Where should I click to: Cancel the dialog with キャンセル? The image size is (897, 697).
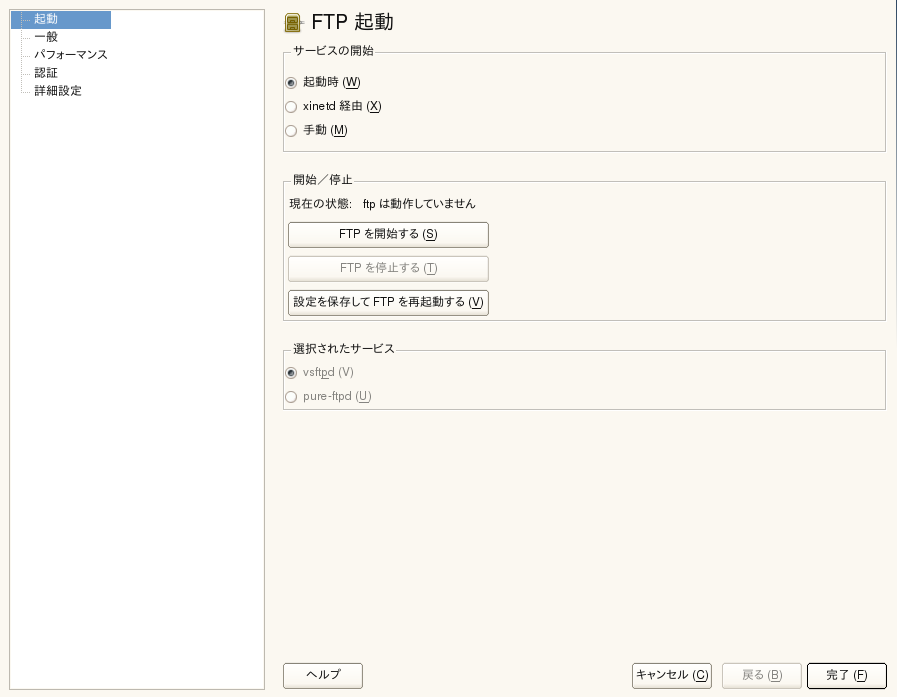pos(671,675)
